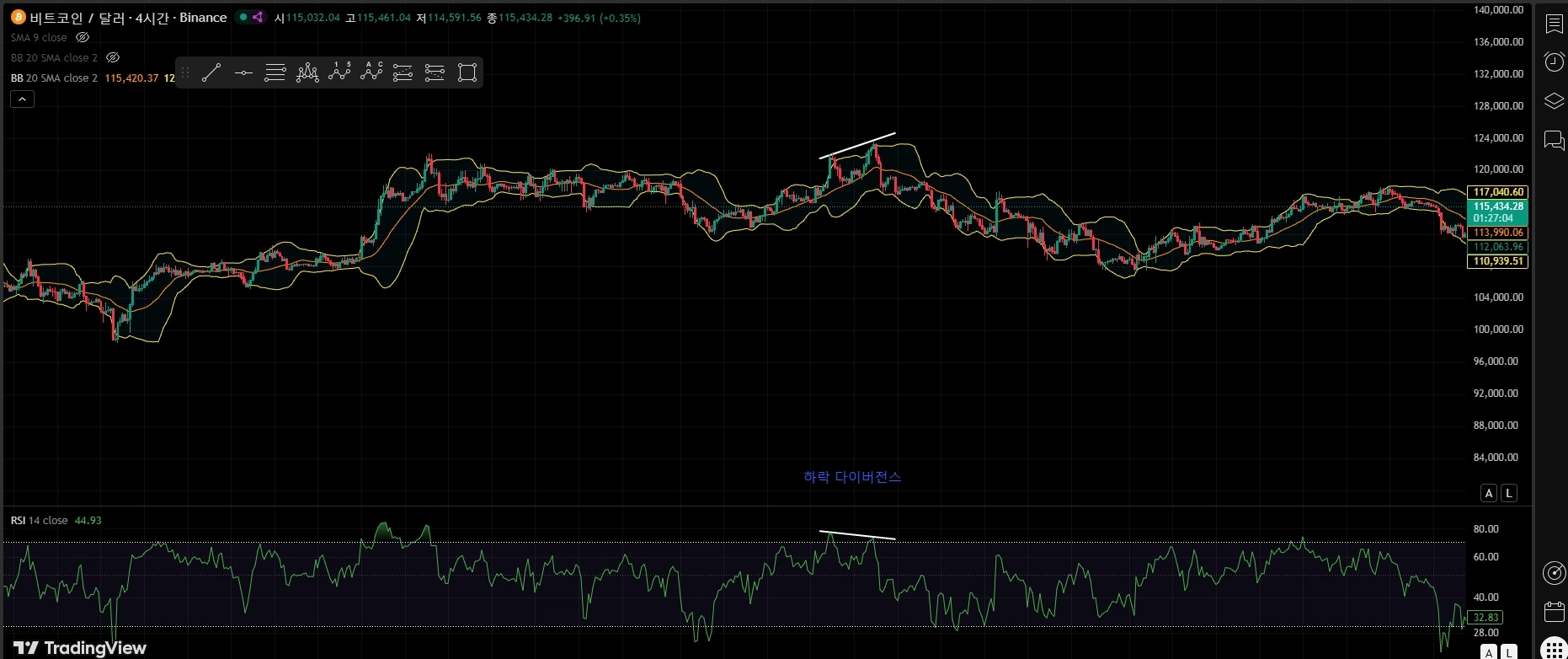Open the Object Tree layers panel
The width and height of the screenshot is (1568, 659).
(x=1554, y=101)
